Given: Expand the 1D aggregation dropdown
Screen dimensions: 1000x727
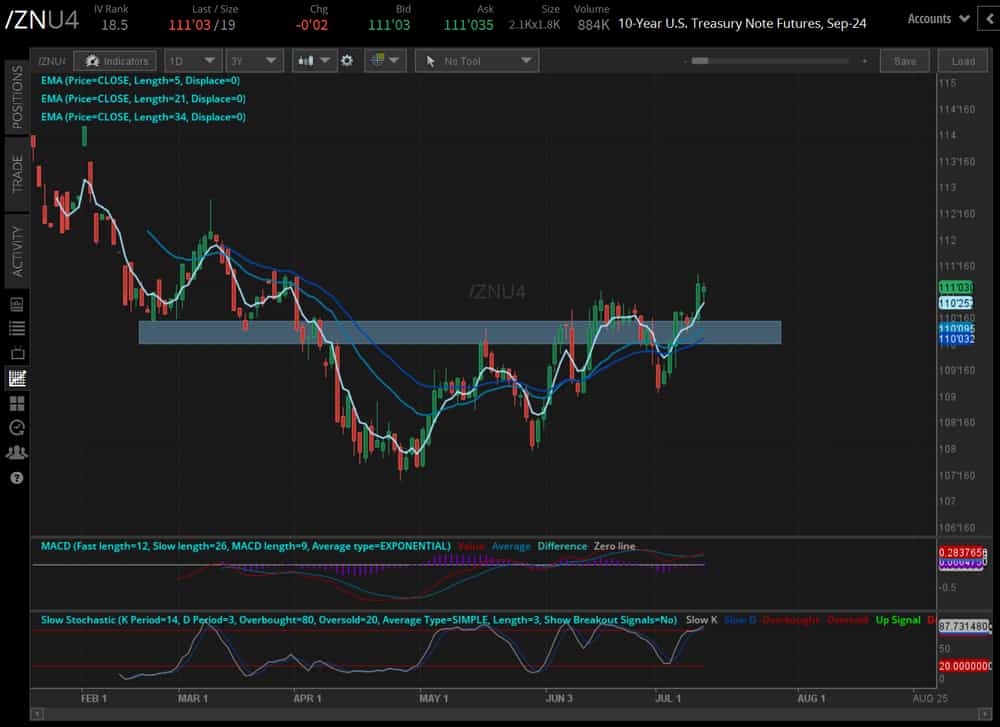Looking at the screenshot, I should (x=193, y=61).
